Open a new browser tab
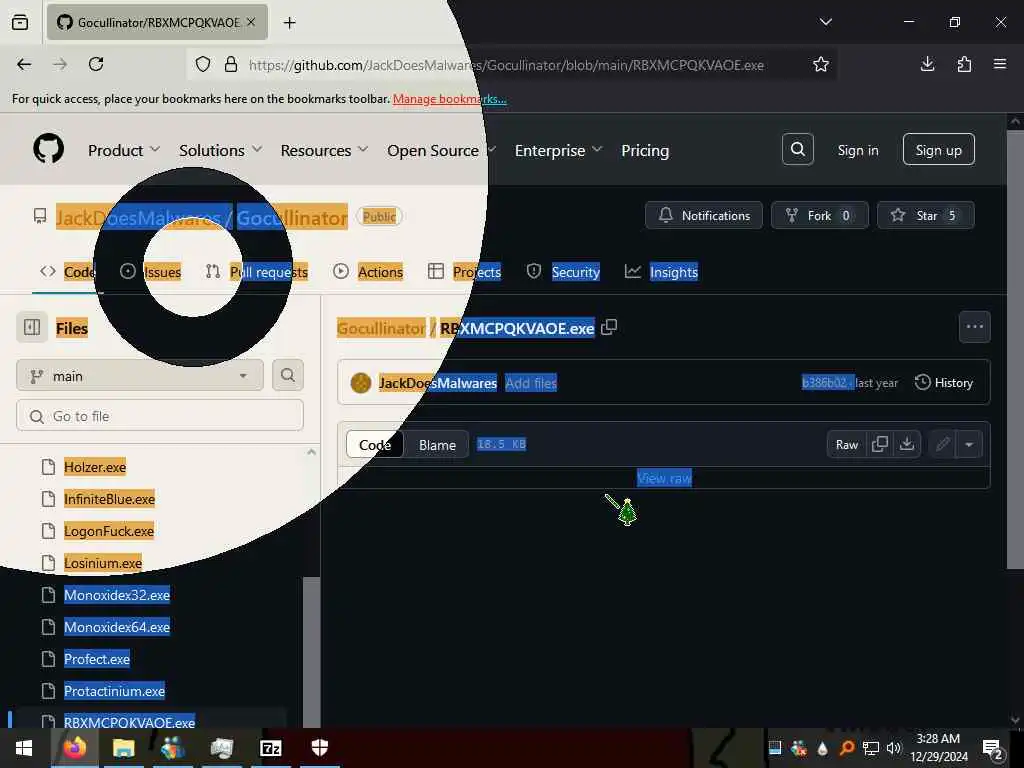1024x768 pixels. coord(289,23)
